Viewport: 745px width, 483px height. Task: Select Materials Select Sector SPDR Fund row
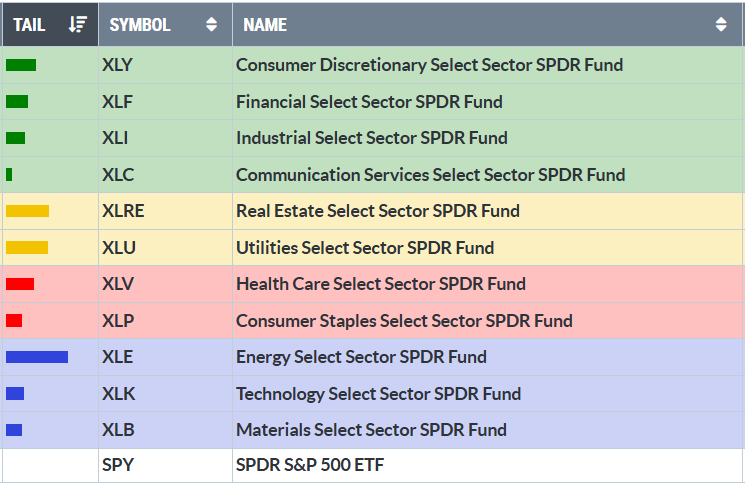[371, 430]
